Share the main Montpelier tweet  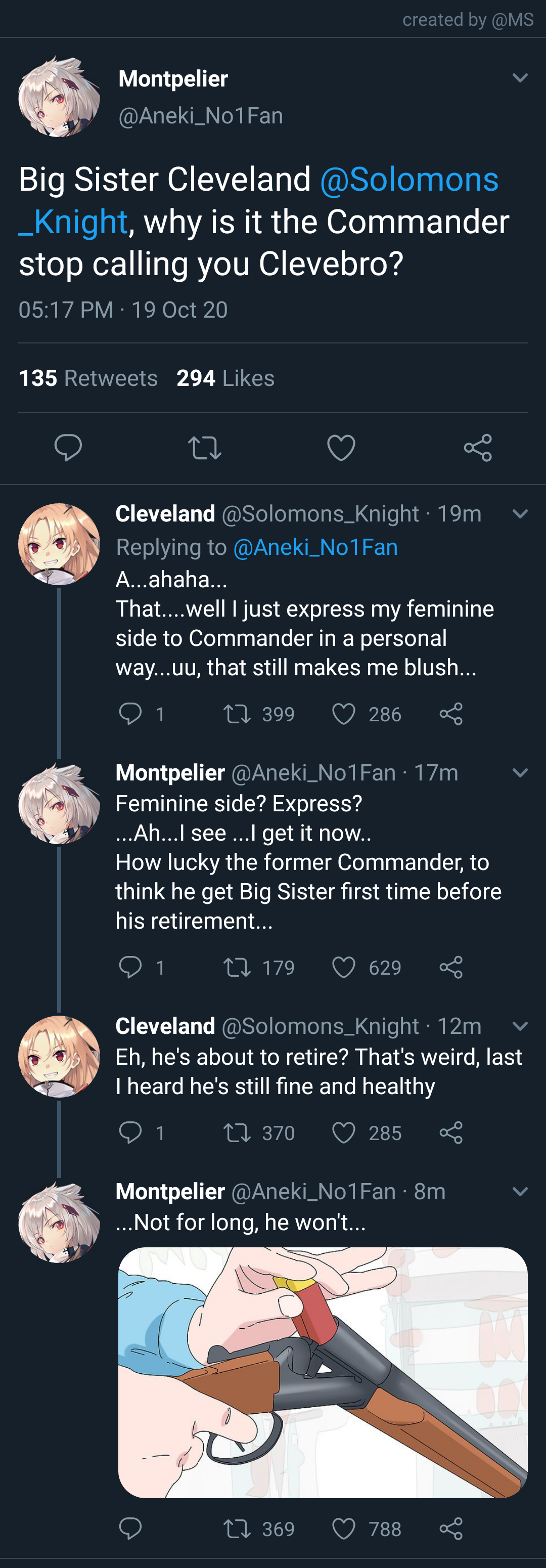pos(478,448)
